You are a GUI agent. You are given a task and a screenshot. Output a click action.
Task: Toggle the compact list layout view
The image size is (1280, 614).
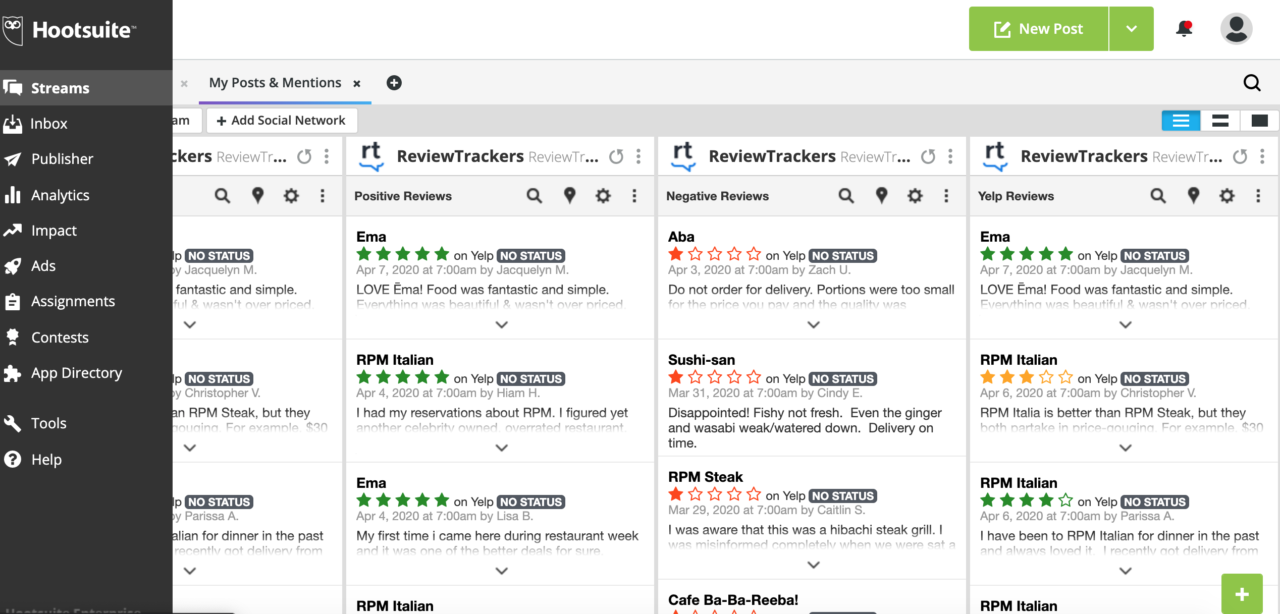click(x=1181, y=120)
